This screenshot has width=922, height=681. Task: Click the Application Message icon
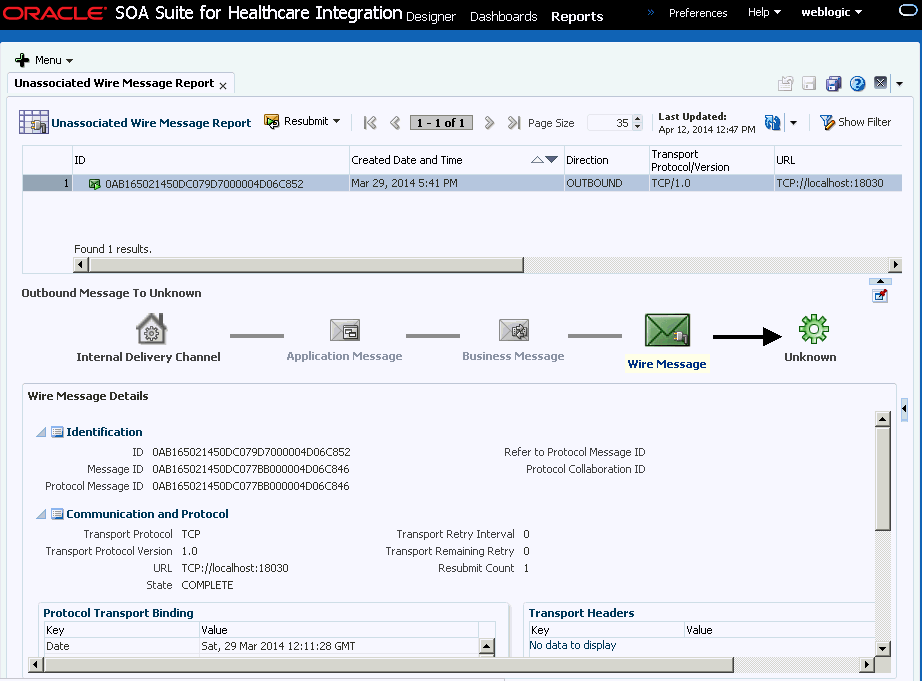point(345,330)
